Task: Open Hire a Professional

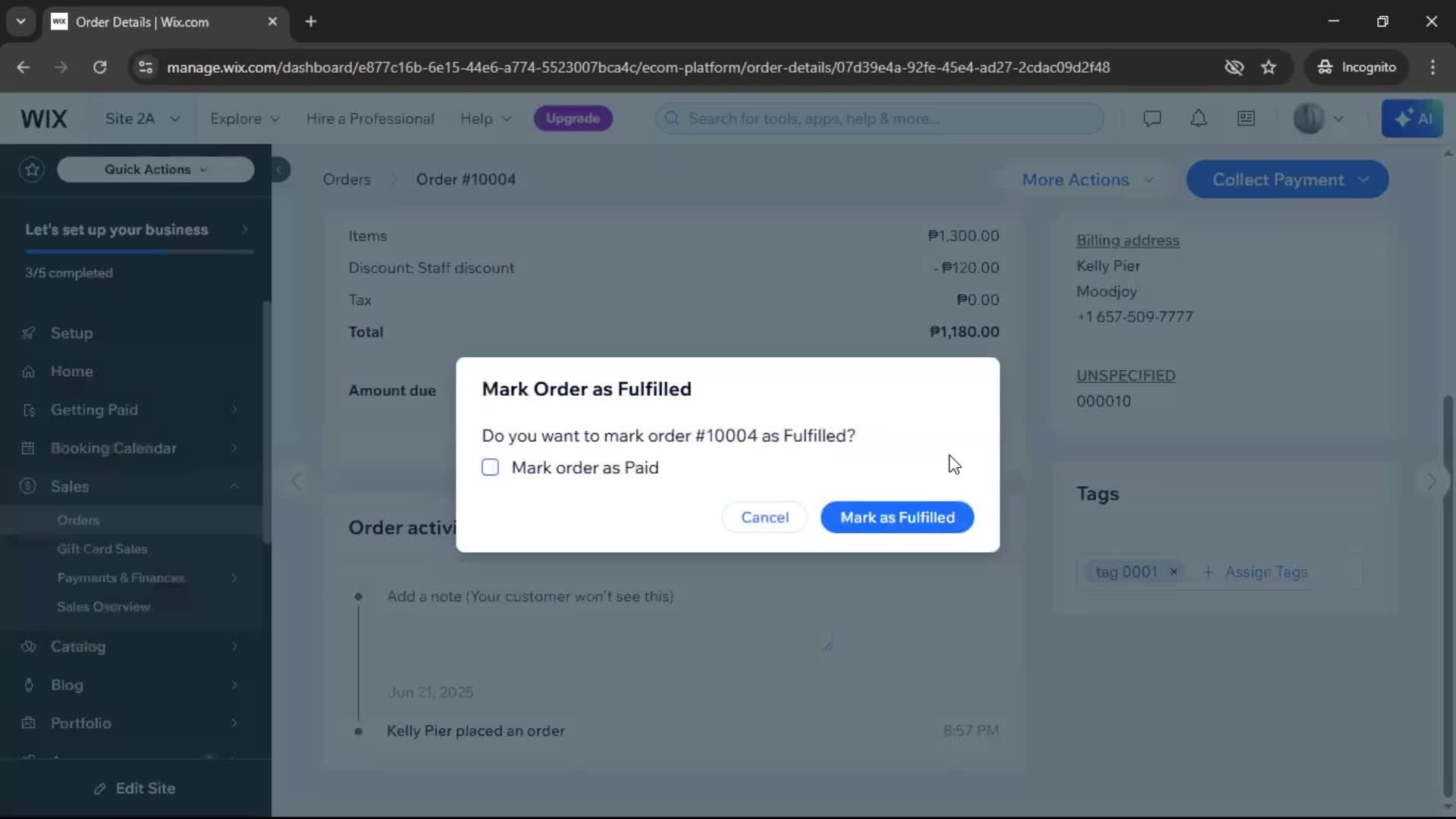Action: tap(370, 118)
